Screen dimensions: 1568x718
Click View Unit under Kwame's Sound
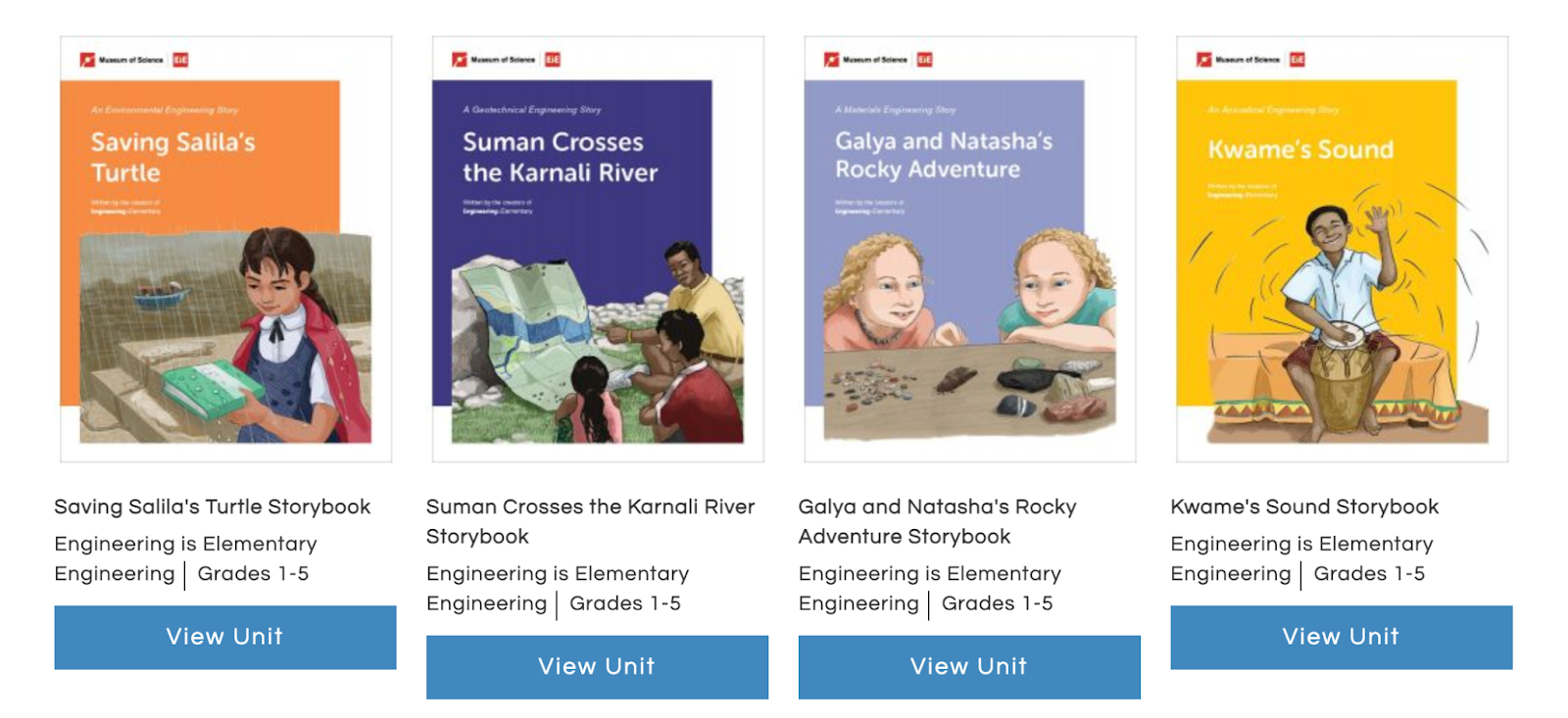(x=1342, y=638)
